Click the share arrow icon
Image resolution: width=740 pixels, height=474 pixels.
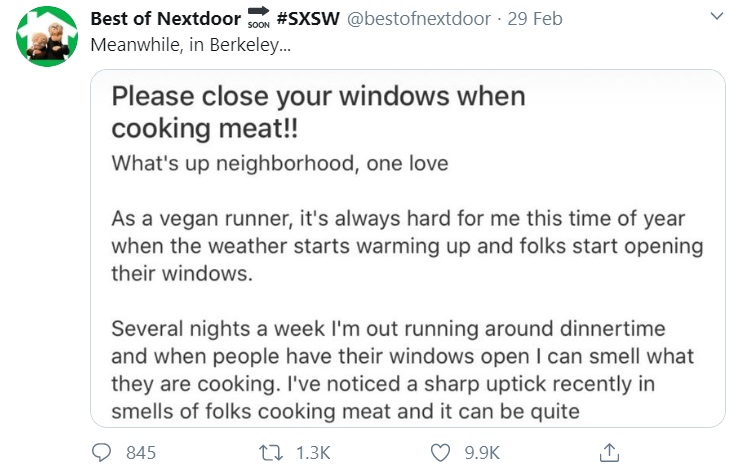point(608,453)
